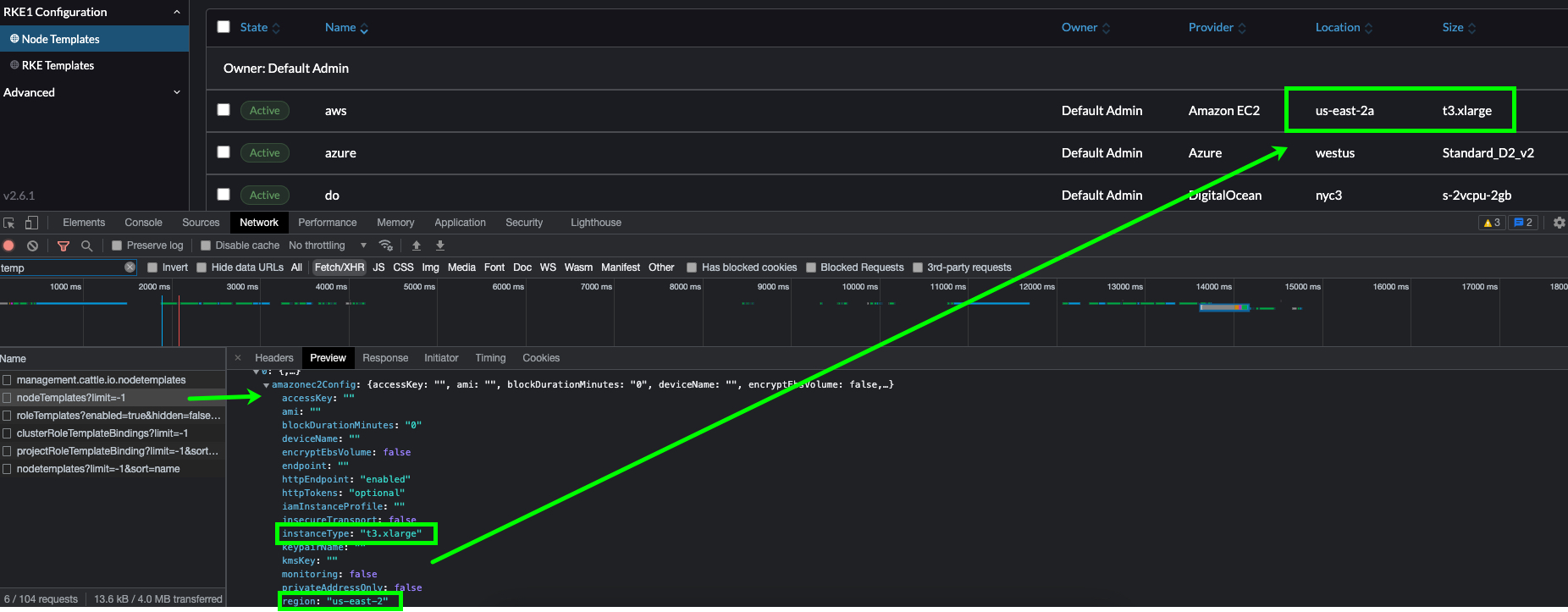Toggle the device toolbar icon
Viewport: 1568px width, 612px height.
31,223
